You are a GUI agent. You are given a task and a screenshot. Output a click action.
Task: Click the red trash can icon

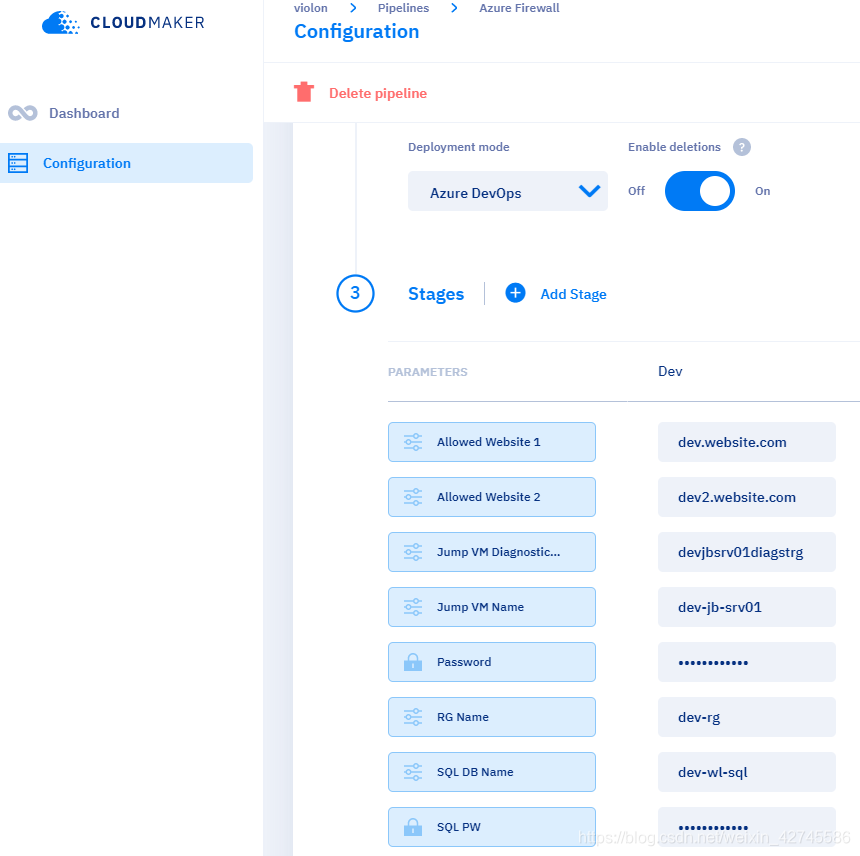coord(304,92)
